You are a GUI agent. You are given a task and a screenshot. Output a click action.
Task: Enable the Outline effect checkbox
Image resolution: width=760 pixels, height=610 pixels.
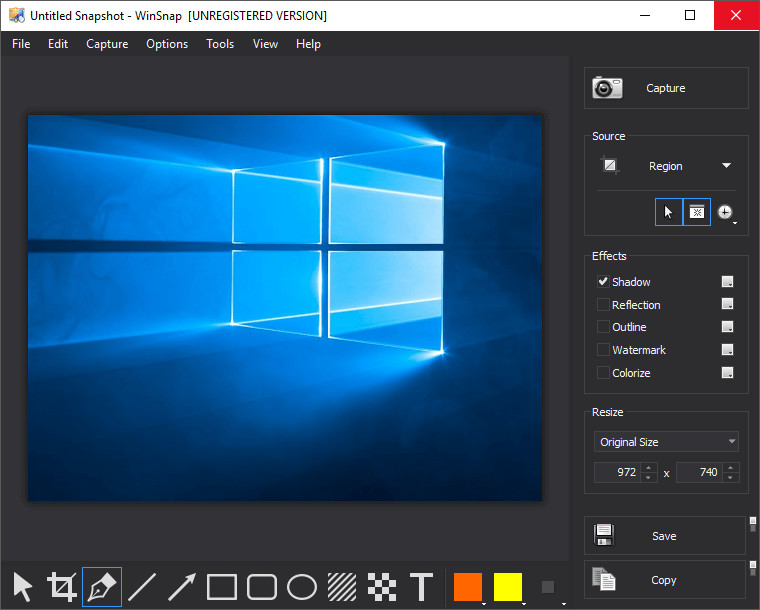tap(603, 327)
